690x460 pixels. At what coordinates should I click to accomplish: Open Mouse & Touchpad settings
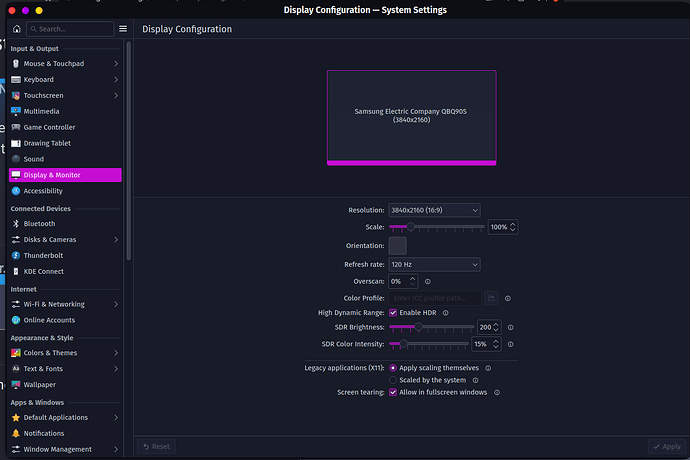coord(65,64)
